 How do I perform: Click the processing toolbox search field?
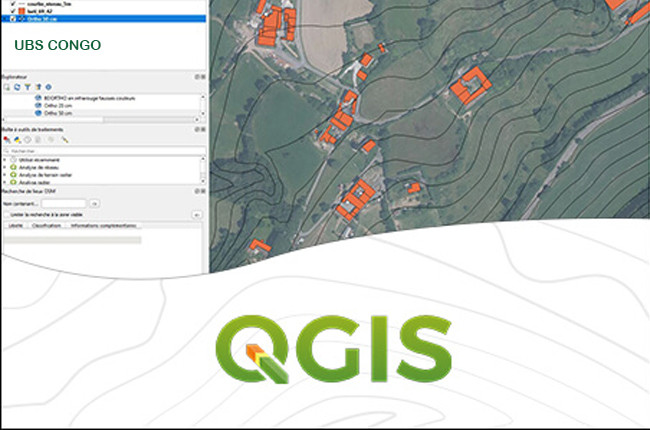pos(100,151)
